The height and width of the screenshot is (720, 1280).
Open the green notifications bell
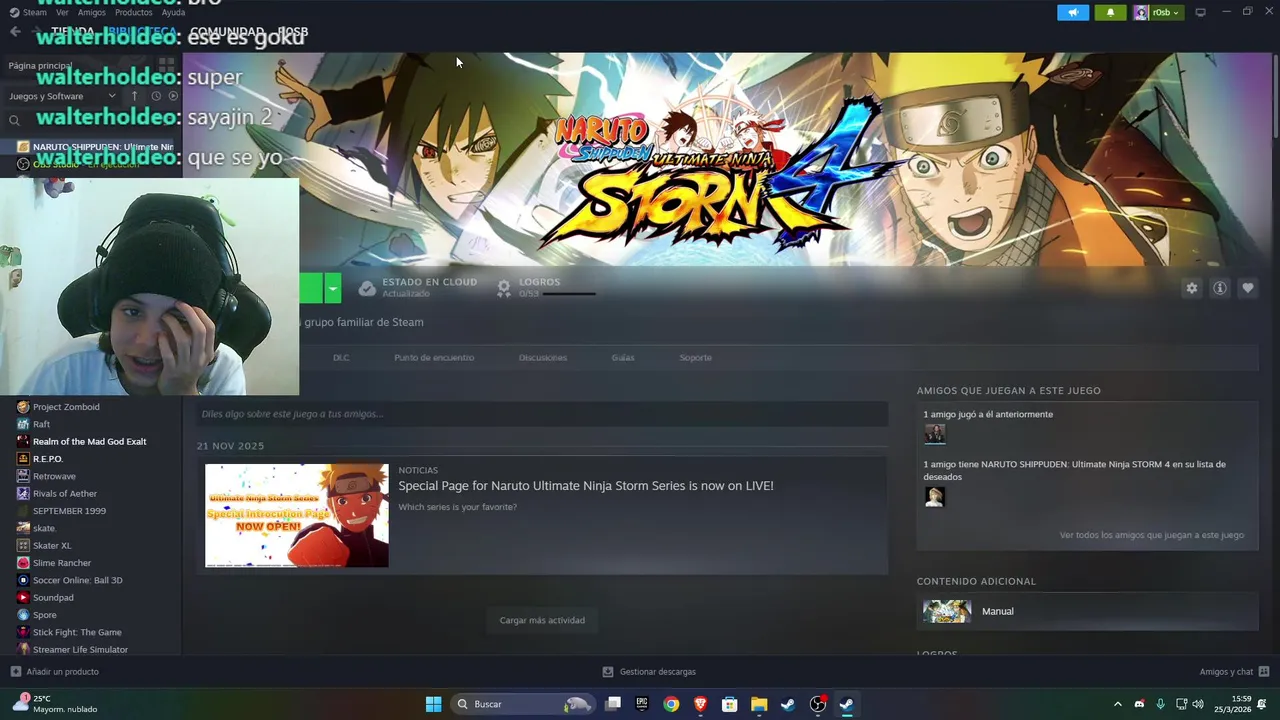pos(1110,12)
